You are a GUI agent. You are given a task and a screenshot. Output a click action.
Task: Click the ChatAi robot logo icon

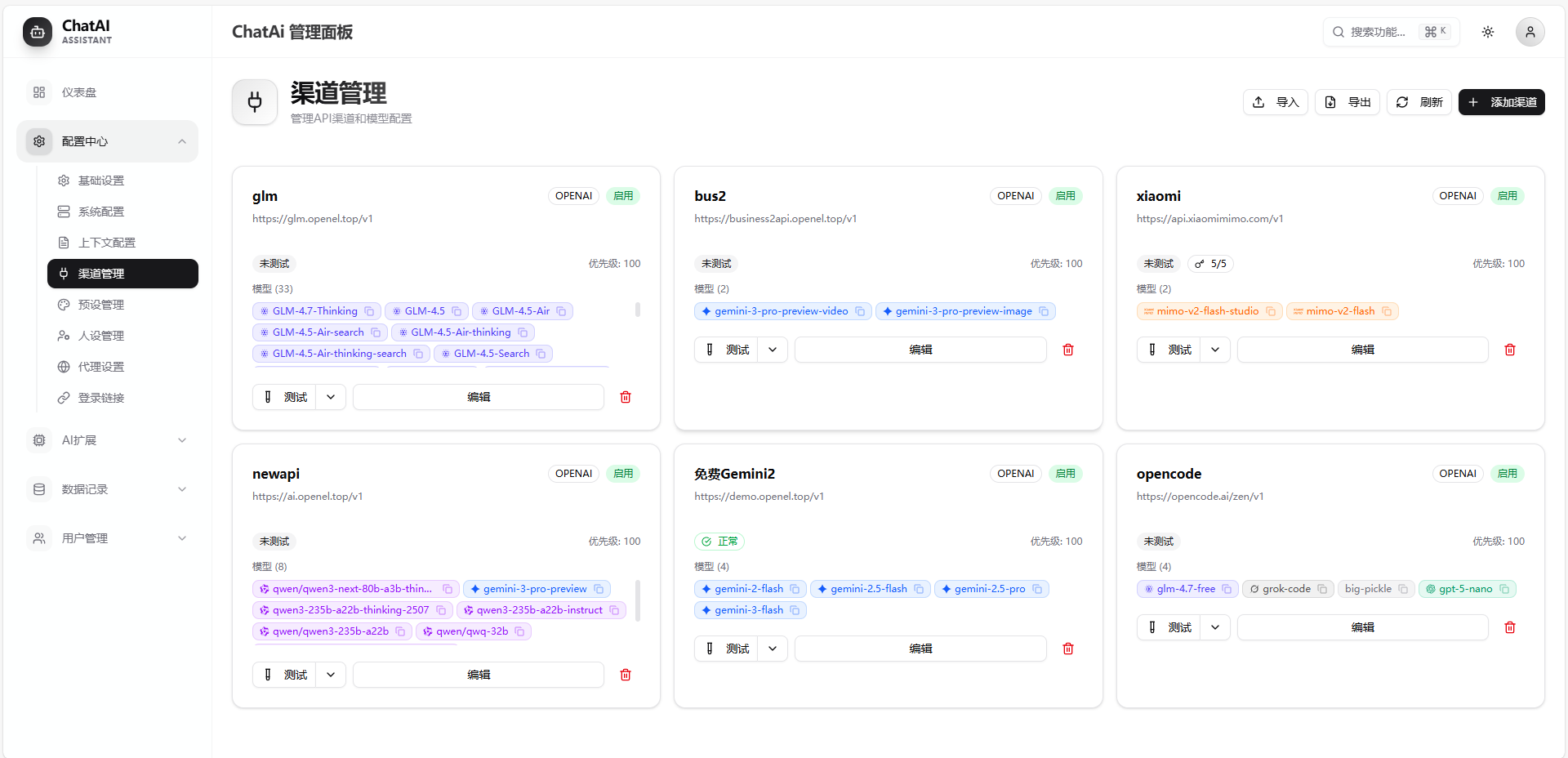click(x=38, y=32)
